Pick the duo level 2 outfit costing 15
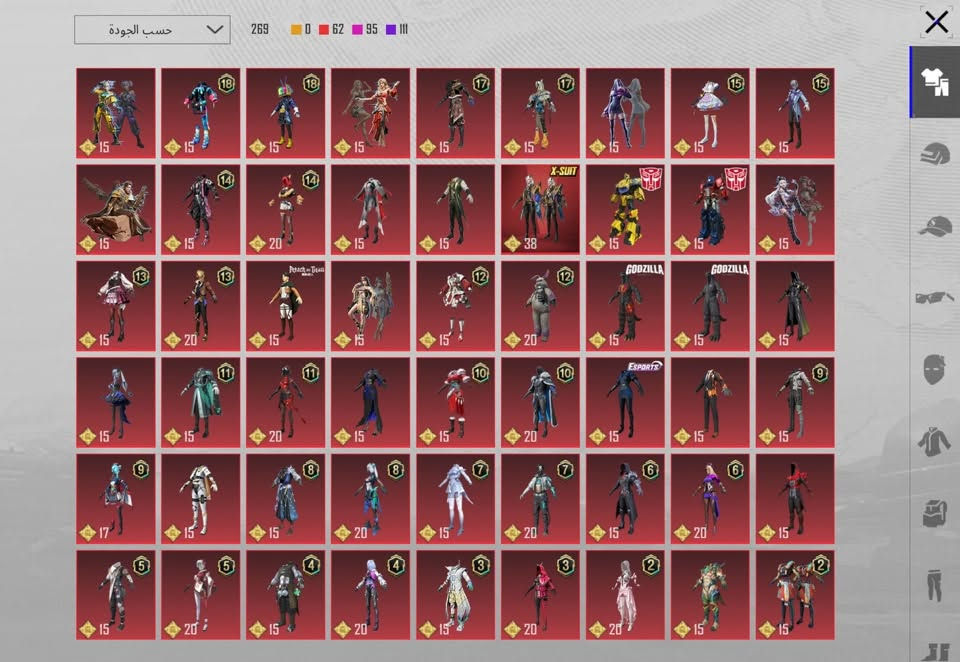The width and height of the screenshot is (960, 662). pyautogui.click(x=795, y=595)
